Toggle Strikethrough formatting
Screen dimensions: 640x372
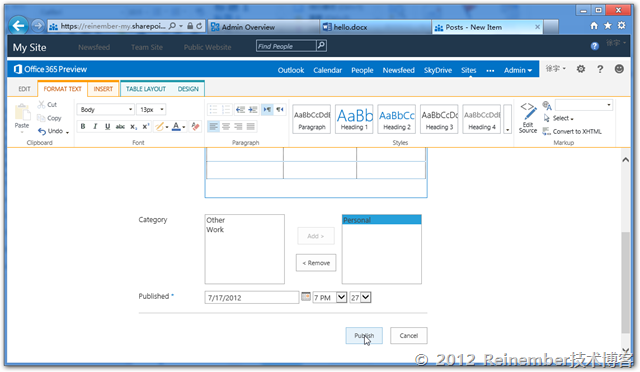coord(120,127)
